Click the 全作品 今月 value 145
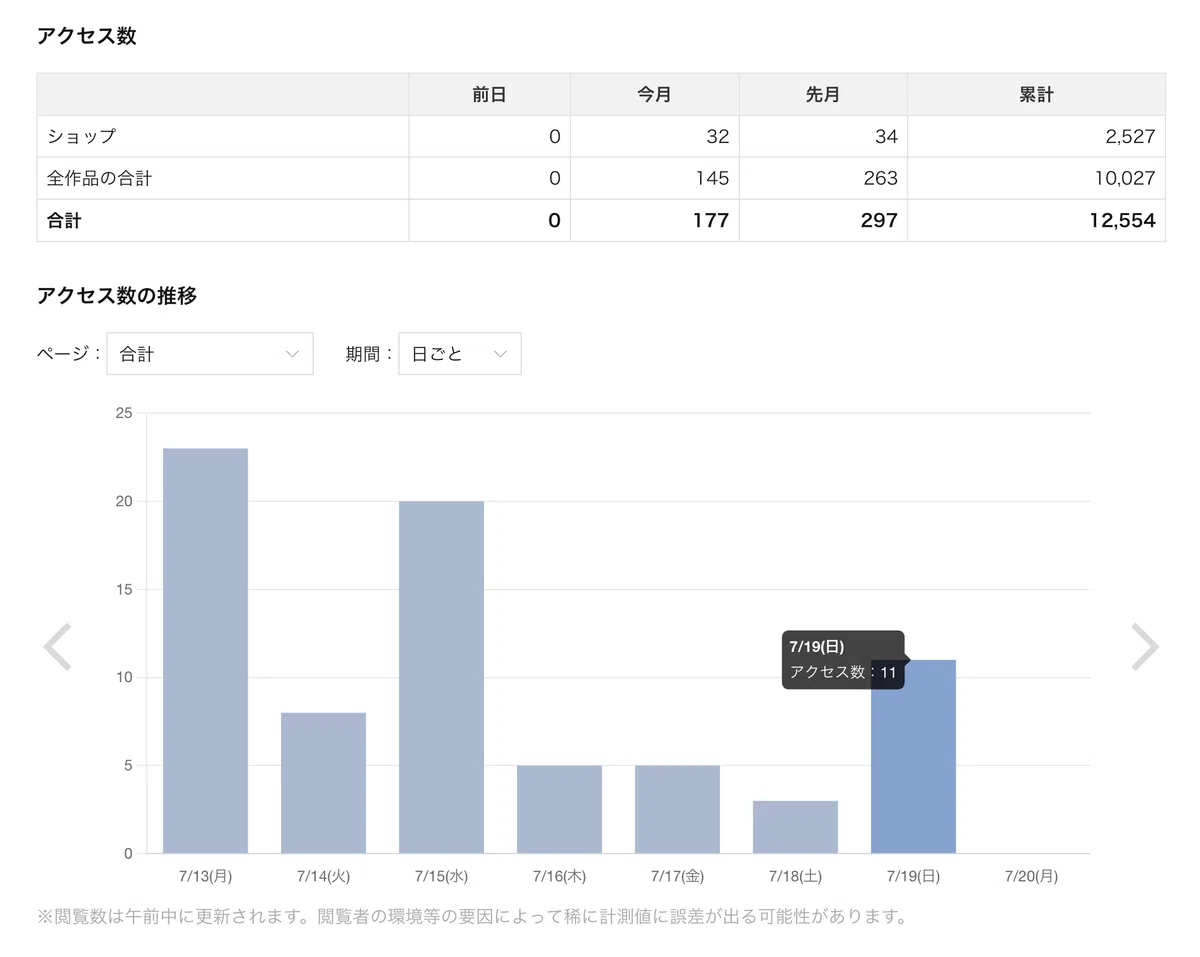Viewport: 1200px width, 957px height. [x=712, y=179]
